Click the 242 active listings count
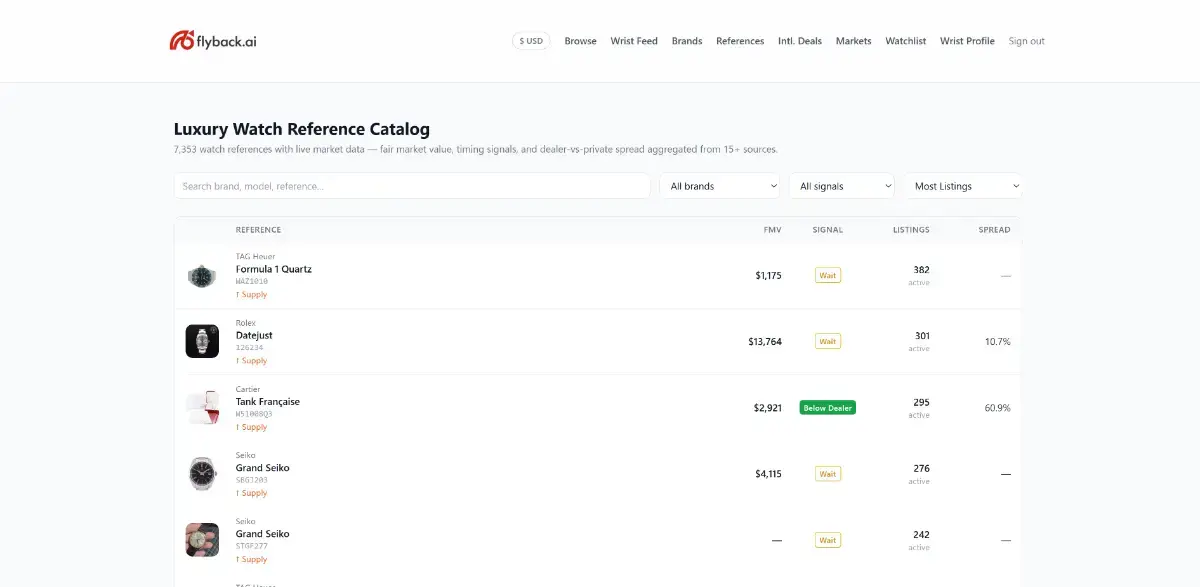 (x=921, y=534)
